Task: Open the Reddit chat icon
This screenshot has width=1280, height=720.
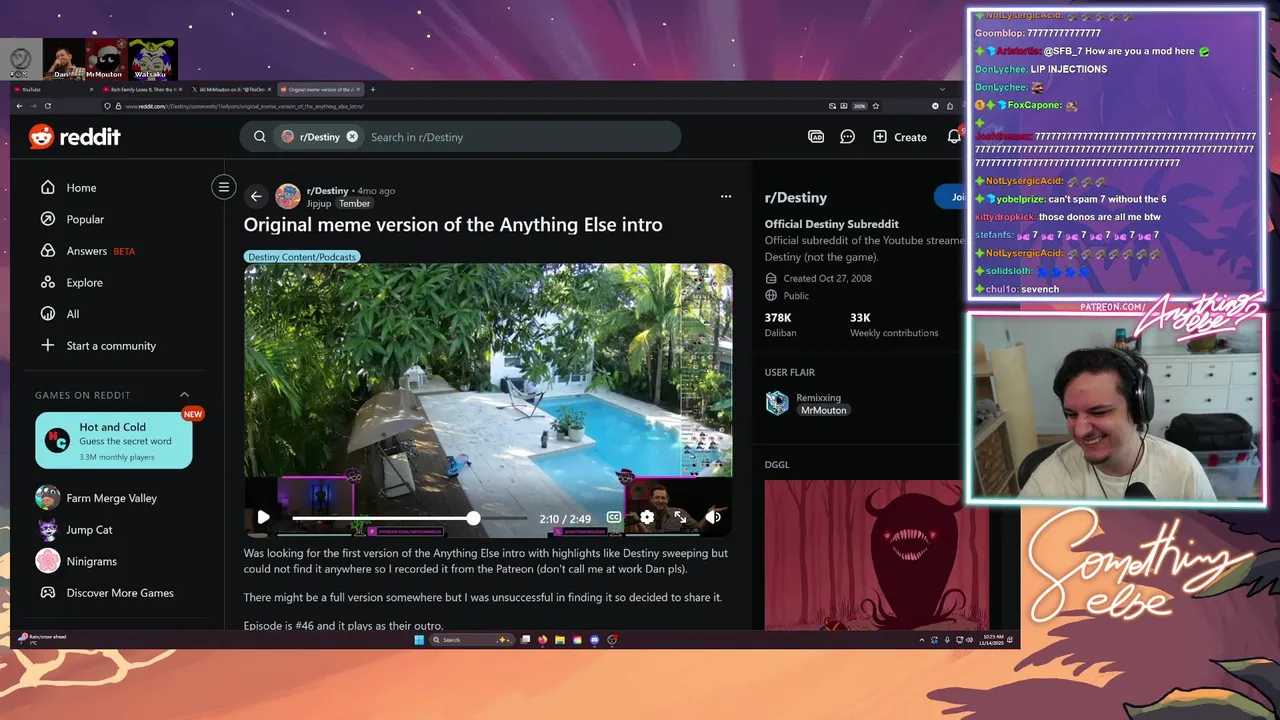Action: pyautogui.click(x=848, y=137)
